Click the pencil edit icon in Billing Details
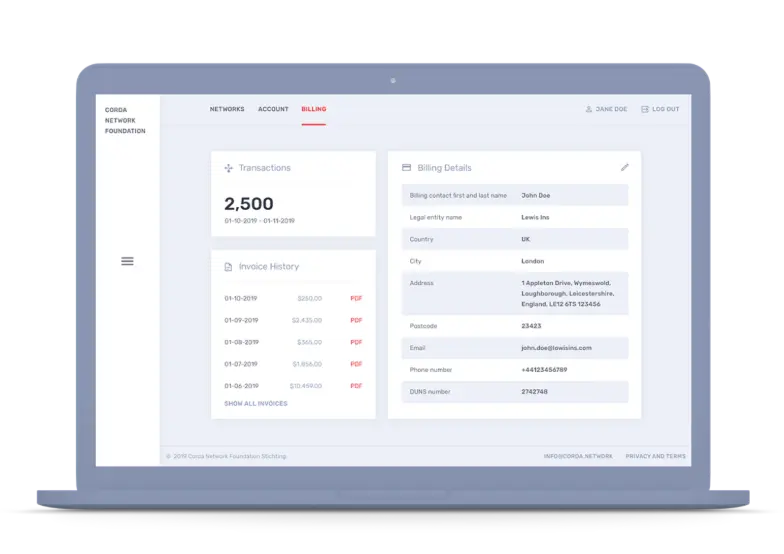The image size is (784, 554). tap(624, 168)
